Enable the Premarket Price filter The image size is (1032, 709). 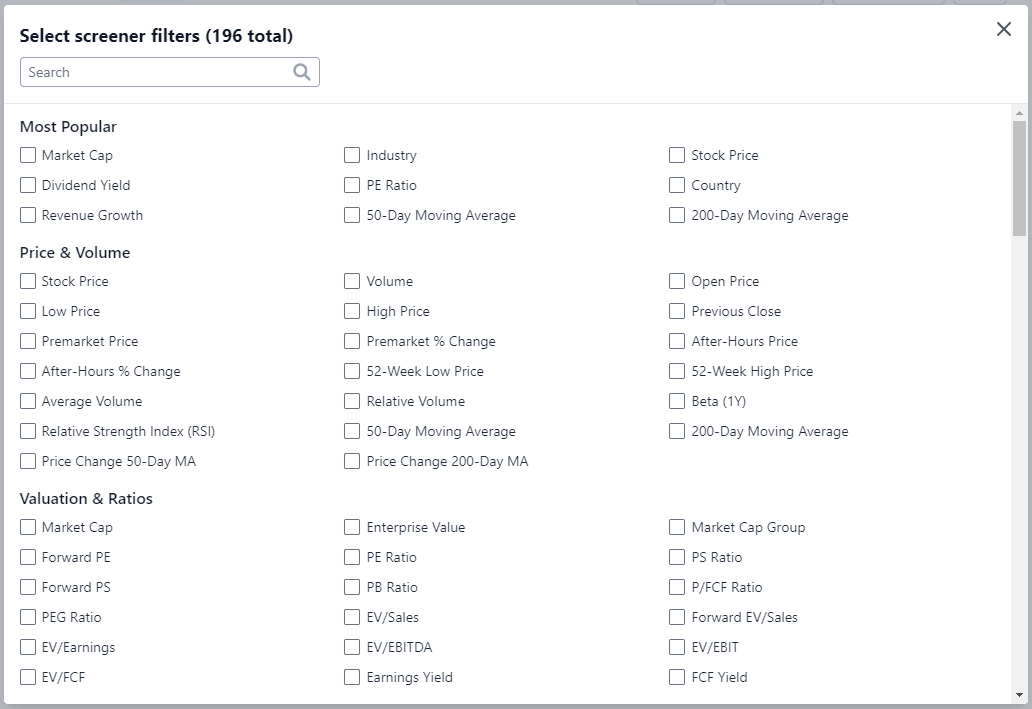[27, 341]
